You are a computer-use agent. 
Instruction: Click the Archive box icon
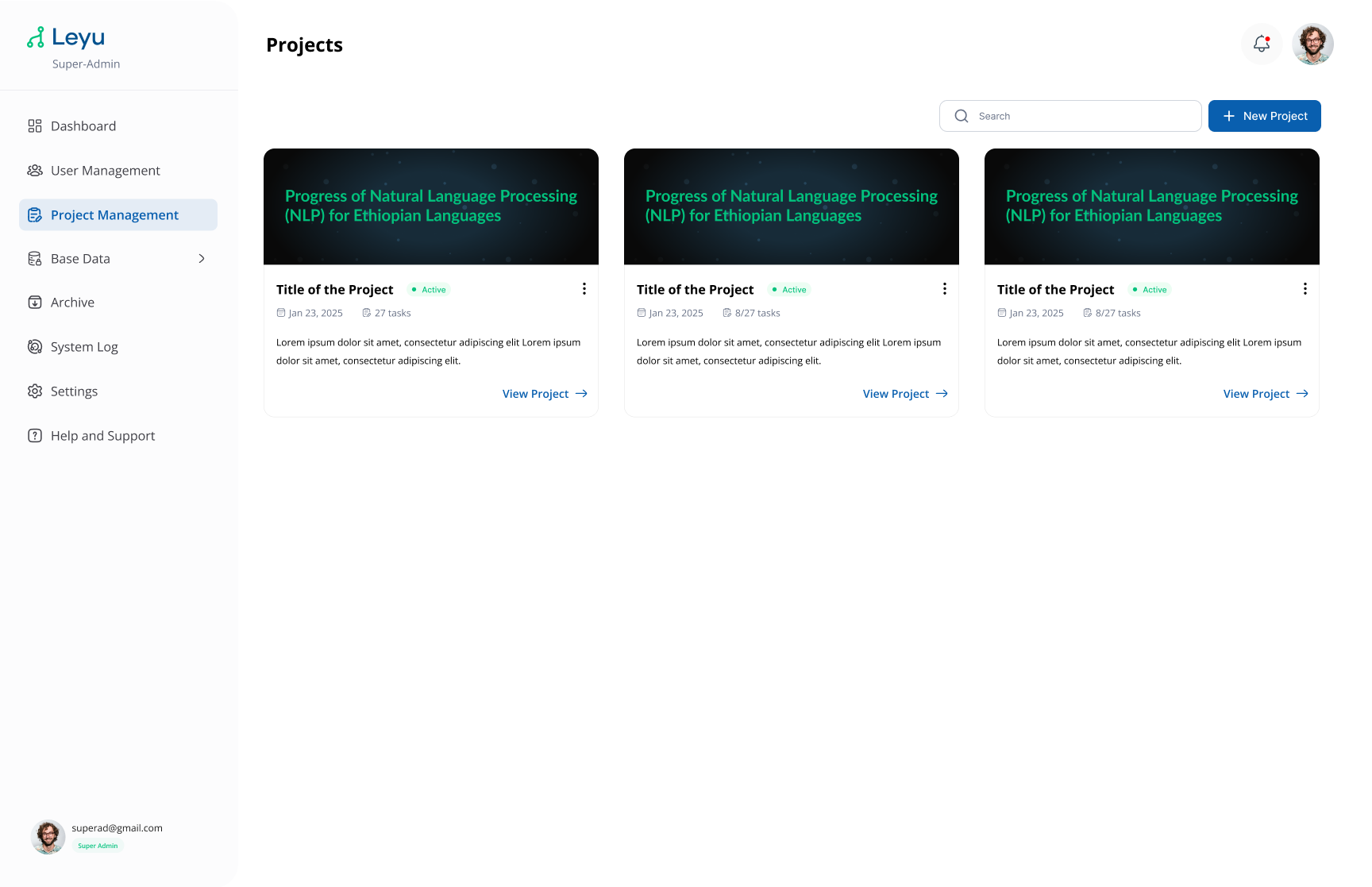[x=35, y=303]
